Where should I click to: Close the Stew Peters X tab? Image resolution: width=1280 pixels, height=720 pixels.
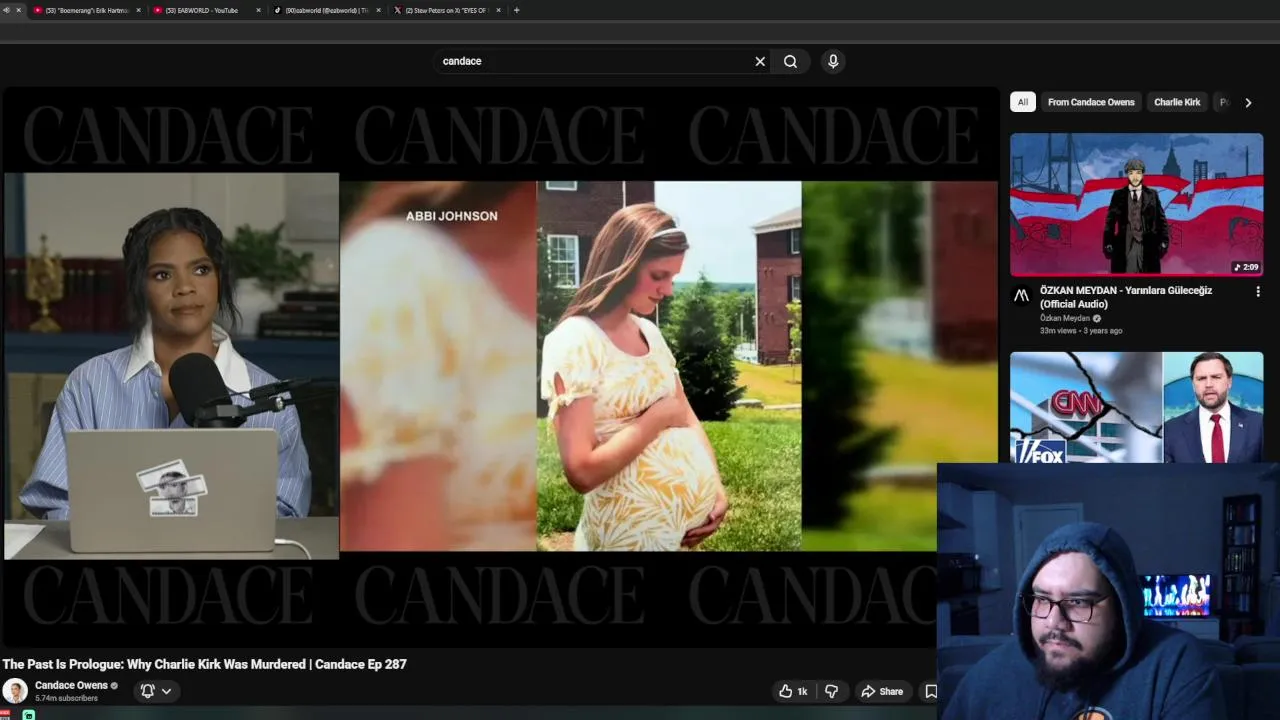498,10
